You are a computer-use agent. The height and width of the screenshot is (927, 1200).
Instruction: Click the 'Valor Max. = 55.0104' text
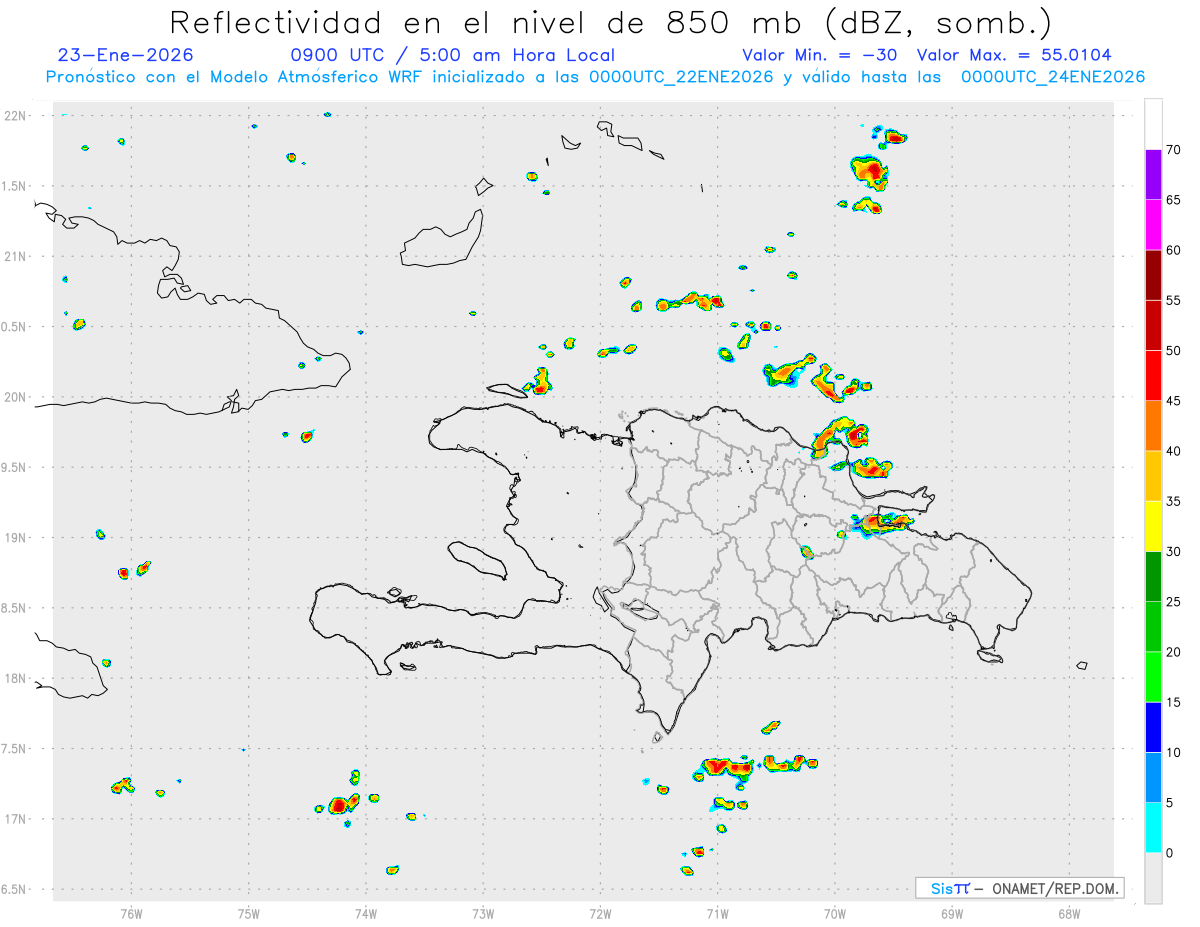click(1014, 55)
